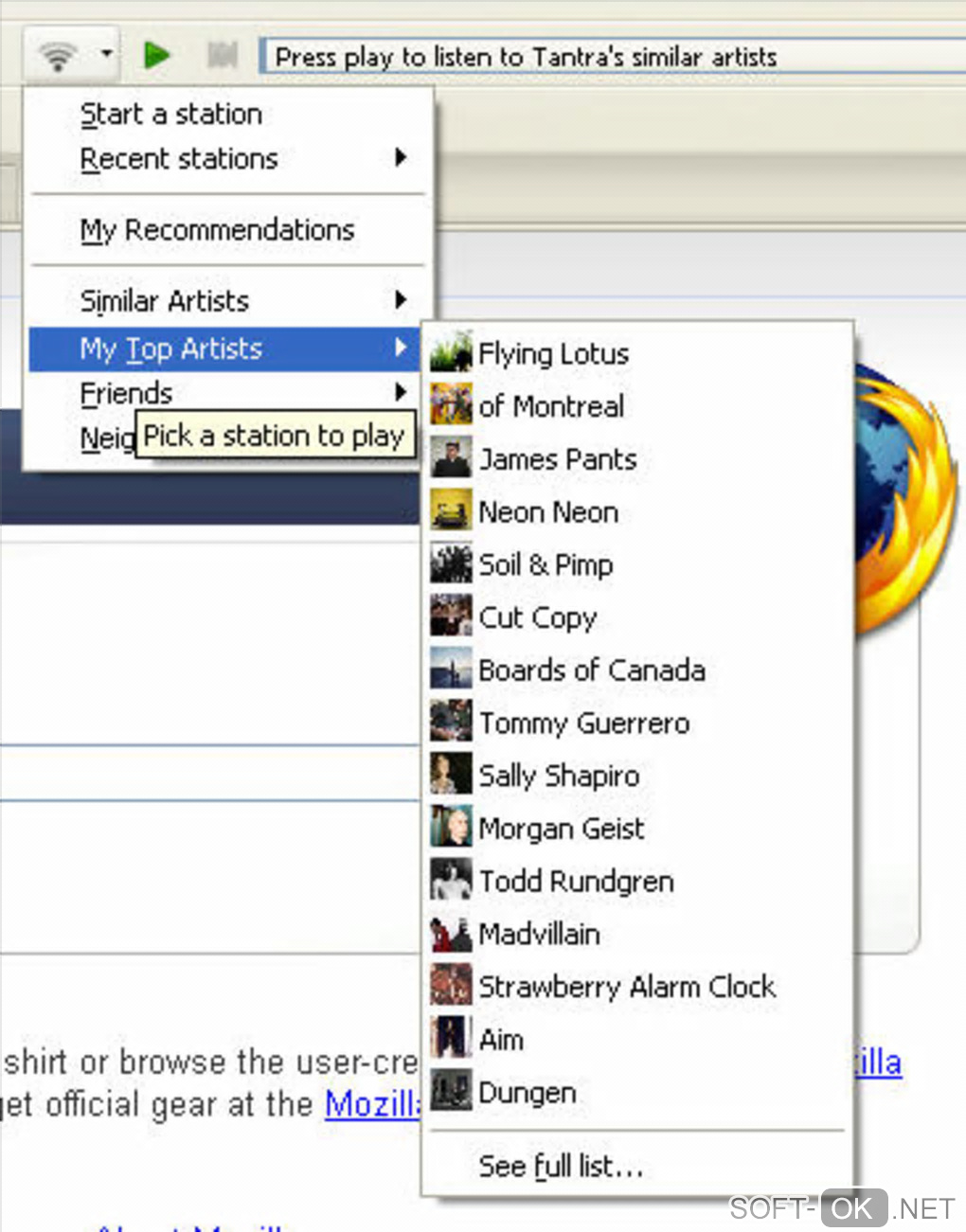
Task: Play the 'Neon Neon' station label
Action: click(x=548, y=512)
